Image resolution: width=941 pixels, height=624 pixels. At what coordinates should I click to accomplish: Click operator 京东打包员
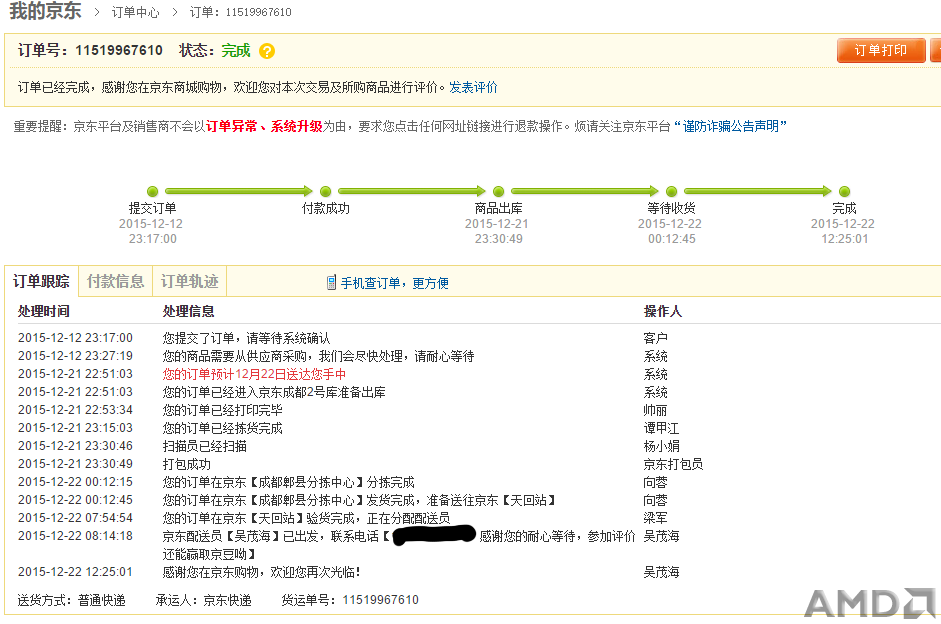tap(673, 464)
